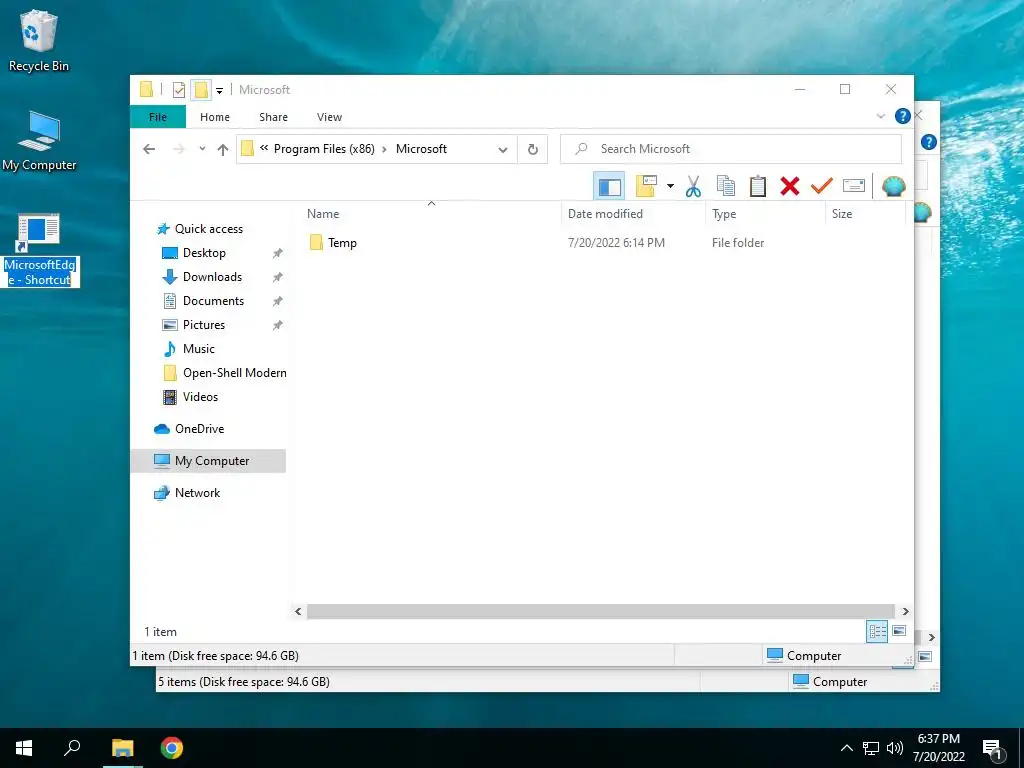This screenshot has height=768, width=1024.
Task: Click the Cut scissors icon
Action: tap(693, 187)
